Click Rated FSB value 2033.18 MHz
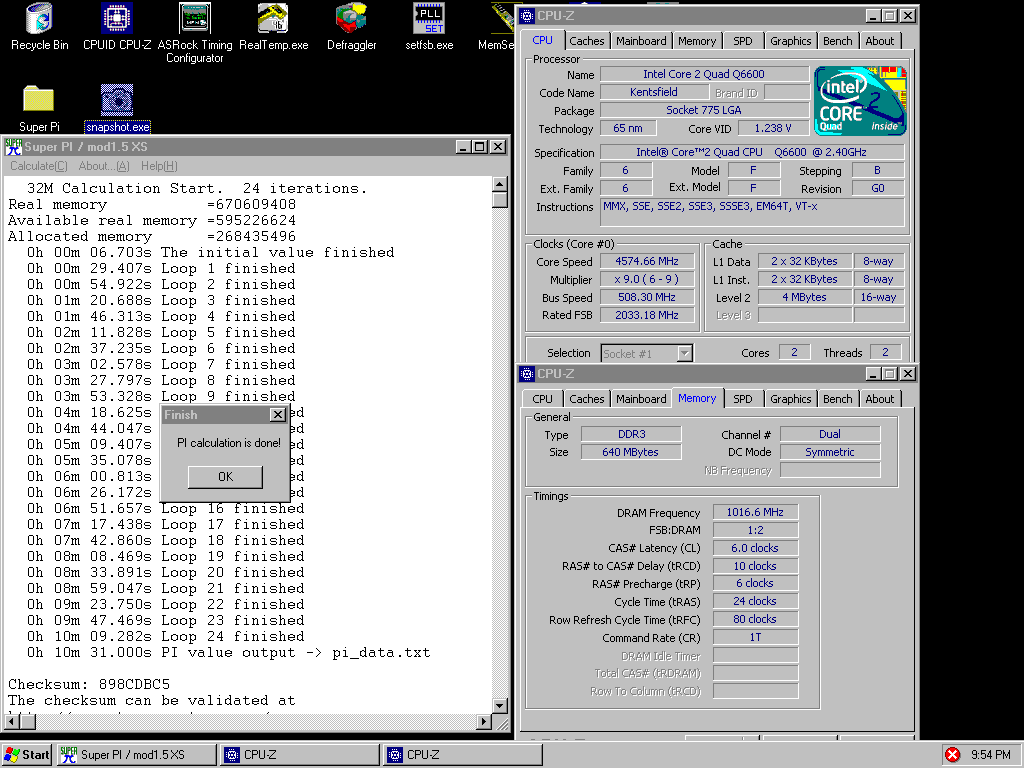 647,315
